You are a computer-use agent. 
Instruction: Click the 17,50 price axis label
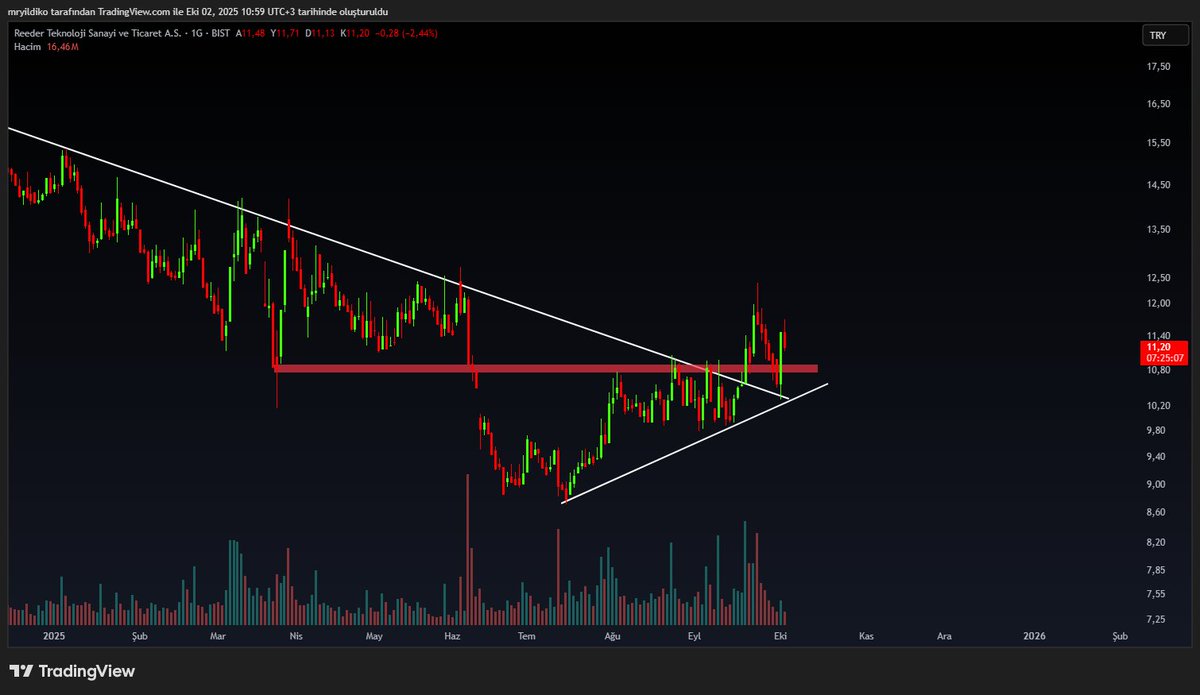(x=1158, y=66)
